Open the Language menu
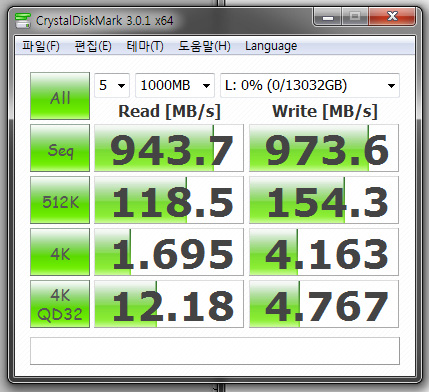This screenshot has width=429, height=392. tap(271, 46)
